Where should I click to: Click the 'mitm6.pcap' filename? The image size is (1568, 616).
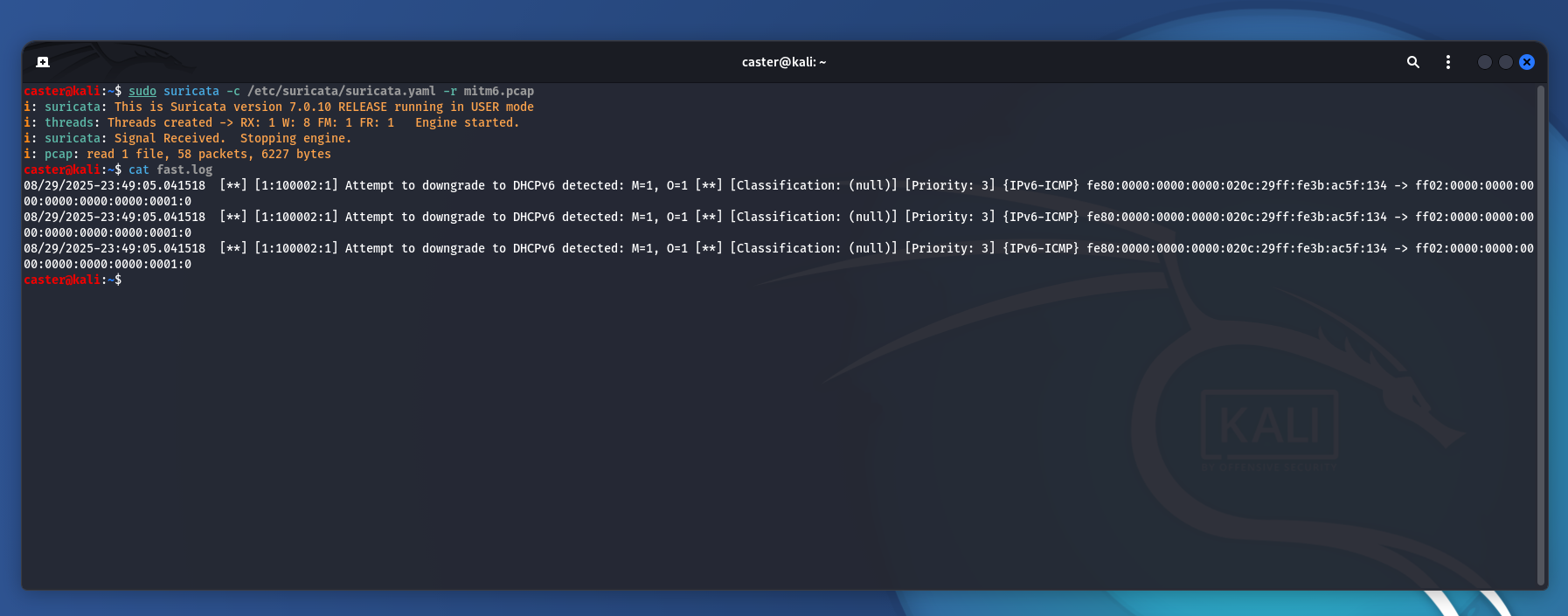[x=499, y=91]
